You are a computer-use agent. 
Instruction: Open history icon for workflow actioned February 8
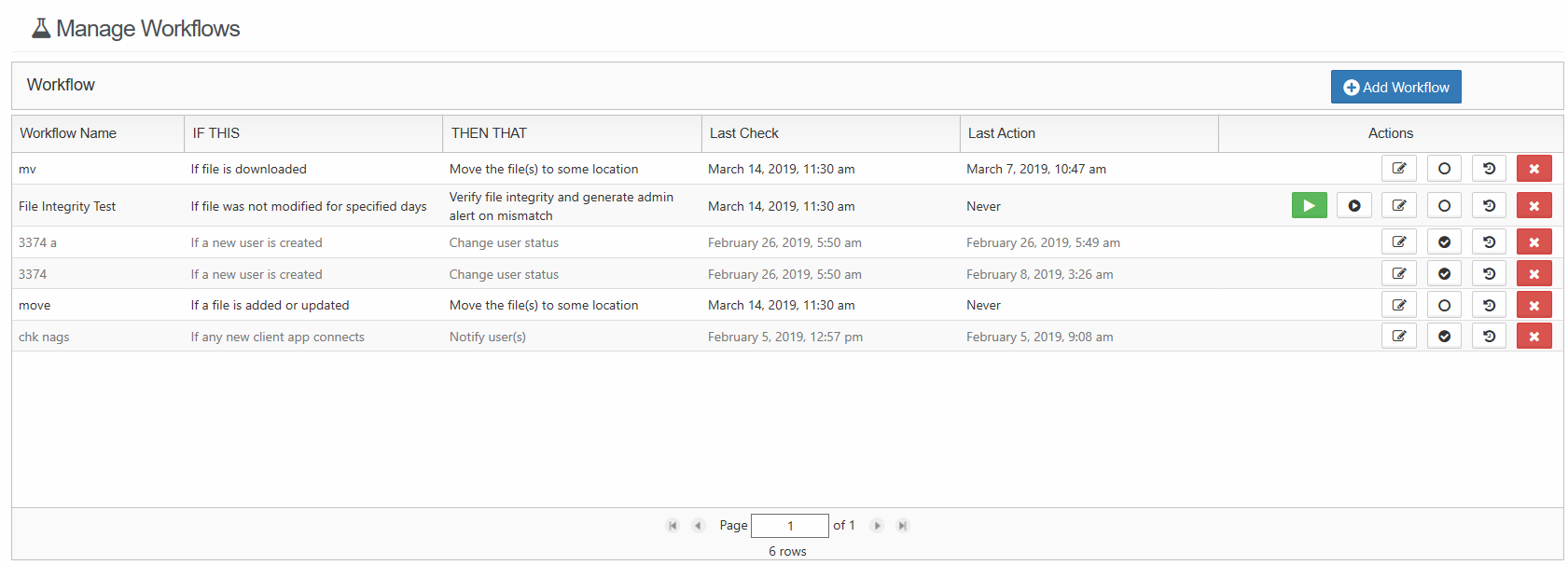(1489, 273)
